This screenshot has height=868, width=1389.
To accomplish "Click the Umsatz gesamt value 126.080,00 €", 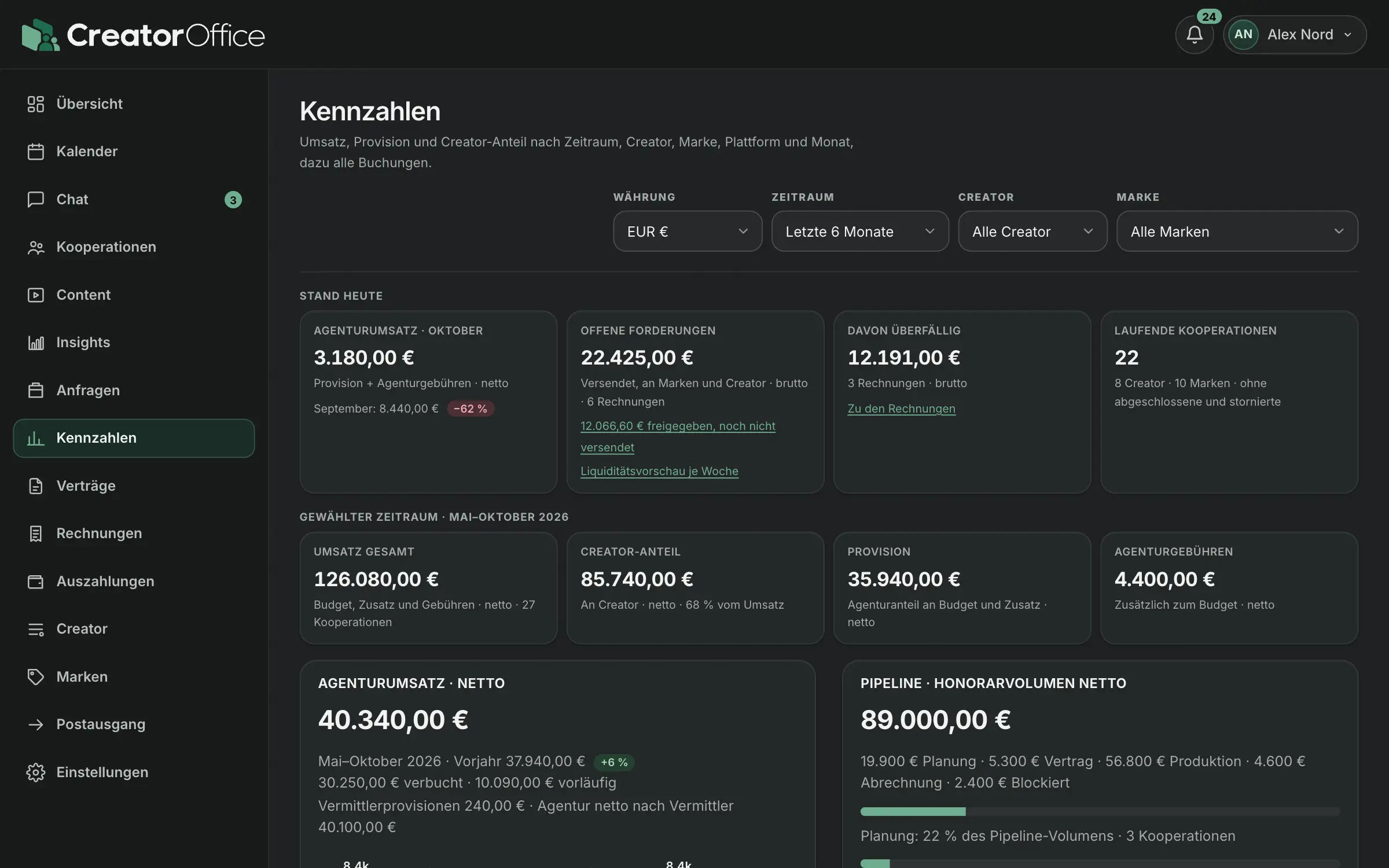I will (x=376, y=579).
